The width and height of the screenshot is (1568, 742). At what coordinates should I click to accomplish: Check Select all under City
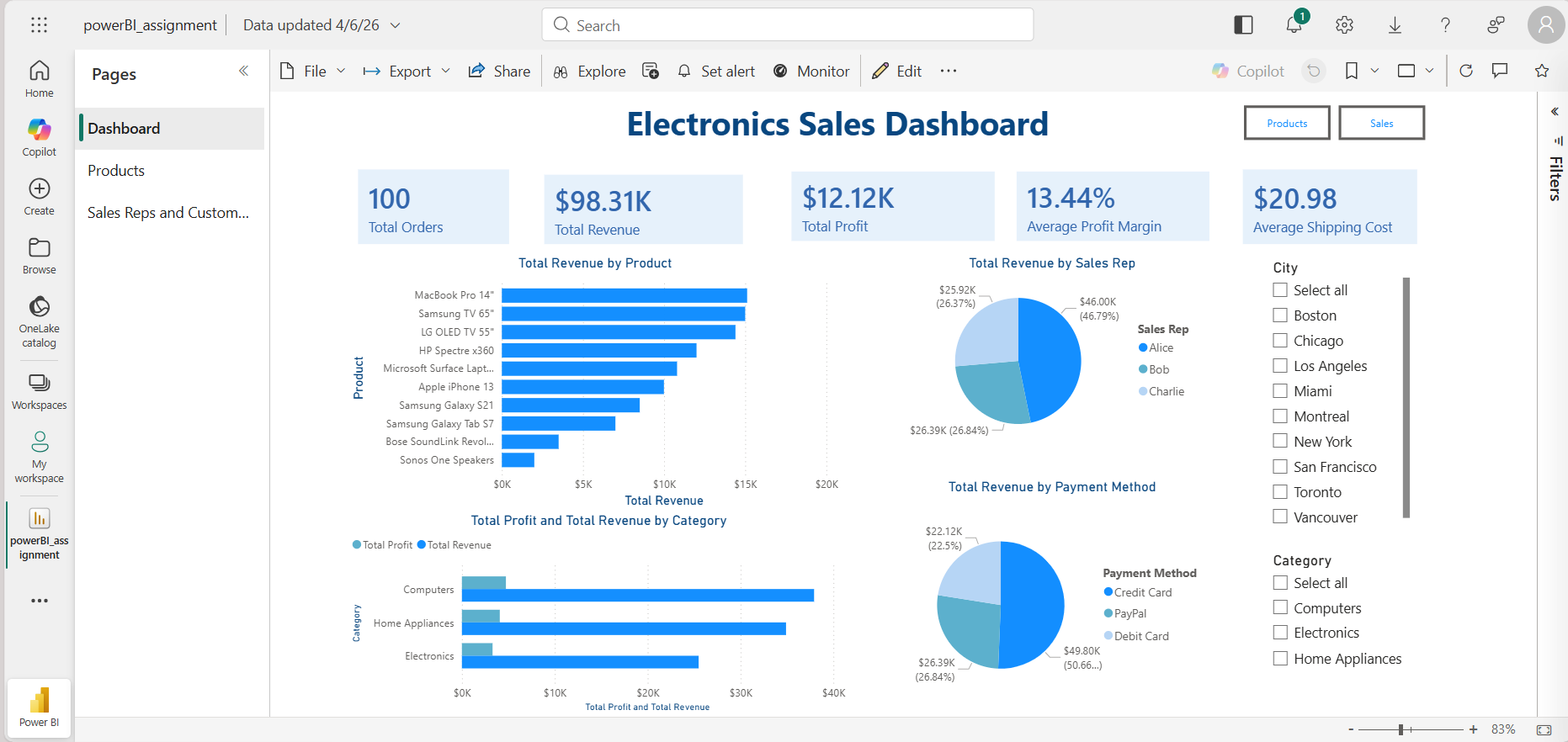tap(1280, 290)
